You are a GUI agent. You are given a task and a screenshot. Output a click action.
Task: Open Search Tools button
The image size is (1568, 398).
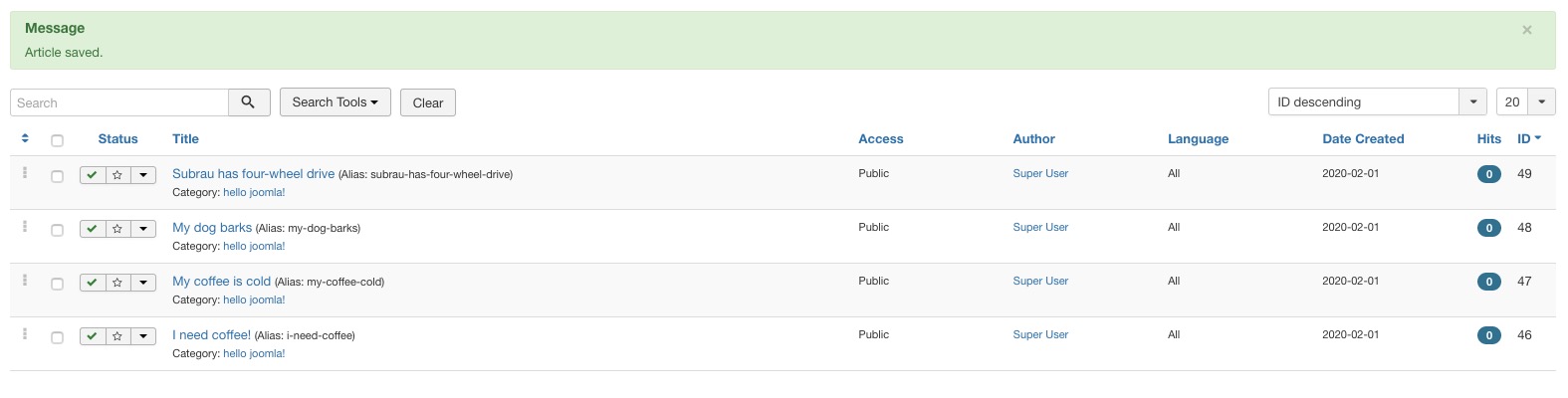(x=336, y=101)
